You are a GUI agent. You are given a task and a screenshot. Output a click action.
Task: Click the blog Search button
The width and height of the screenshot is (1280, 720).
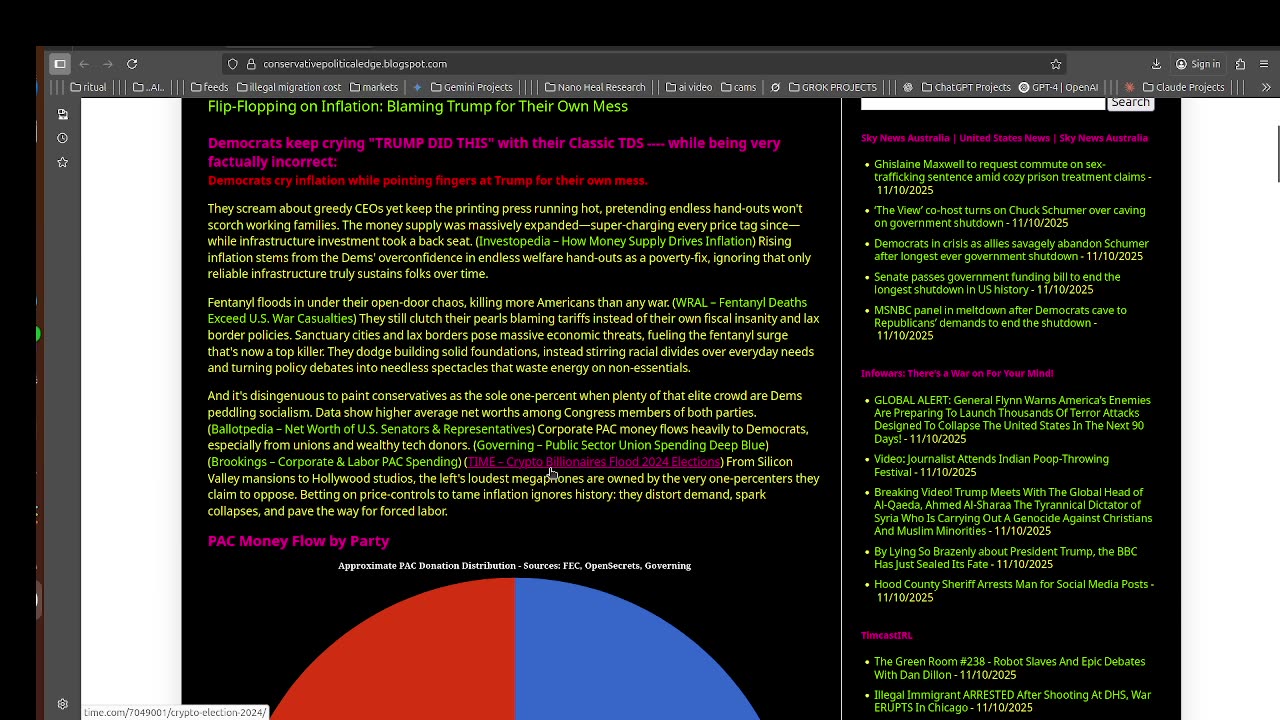(x=1130, y=103)
